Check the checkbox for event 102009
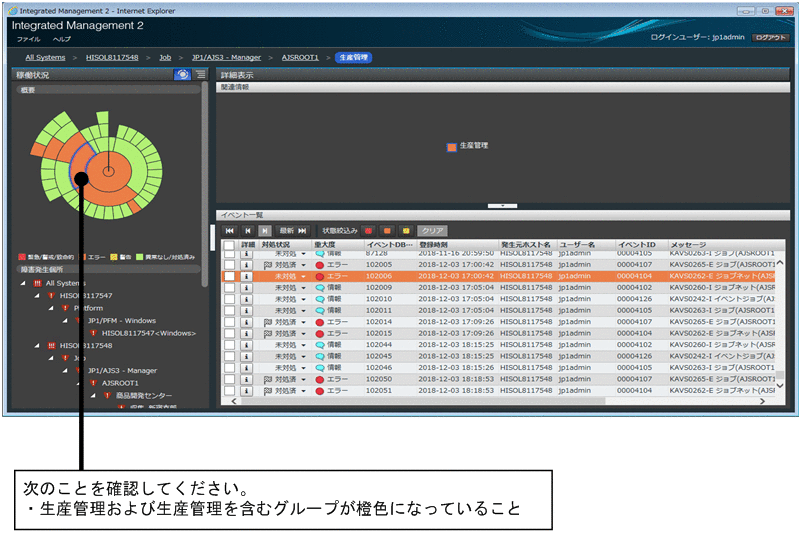The height and width of the screenshot is (533, 803). [229, 288]
